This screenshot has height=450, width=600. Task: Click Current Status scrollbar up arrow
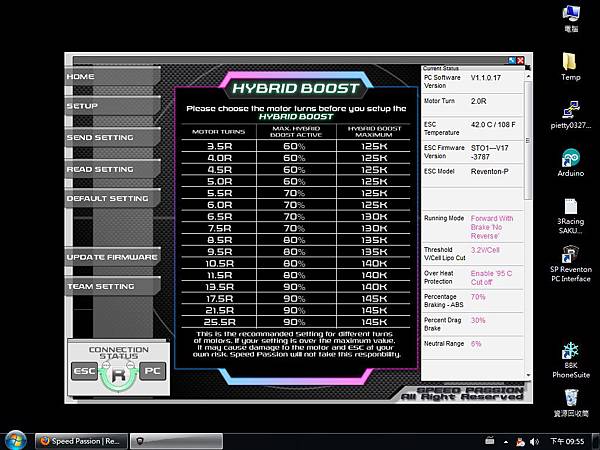(528, 77)
